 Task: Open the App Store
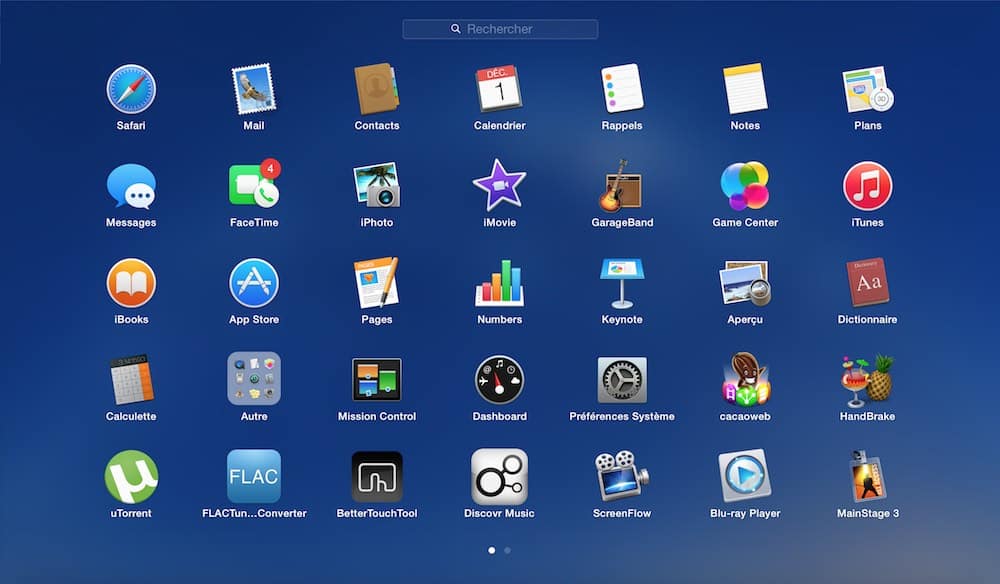click(x=254, y=283)
